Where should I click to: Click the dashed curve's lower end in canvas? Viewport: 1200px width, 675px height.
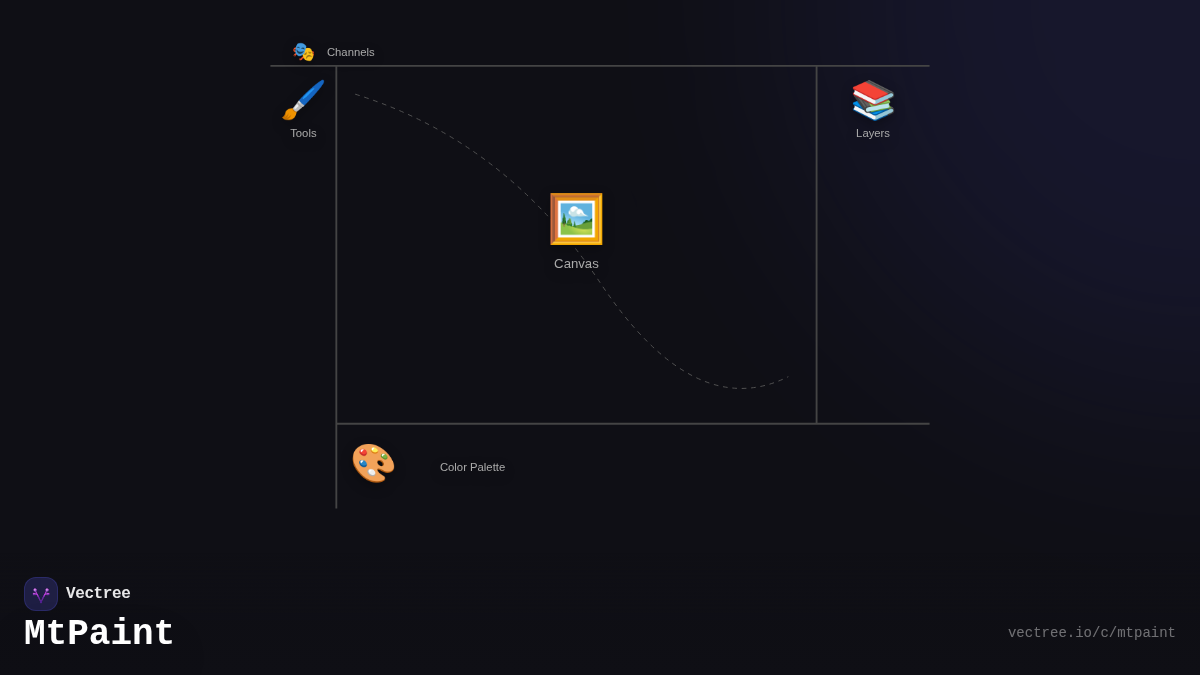point(787,378)
